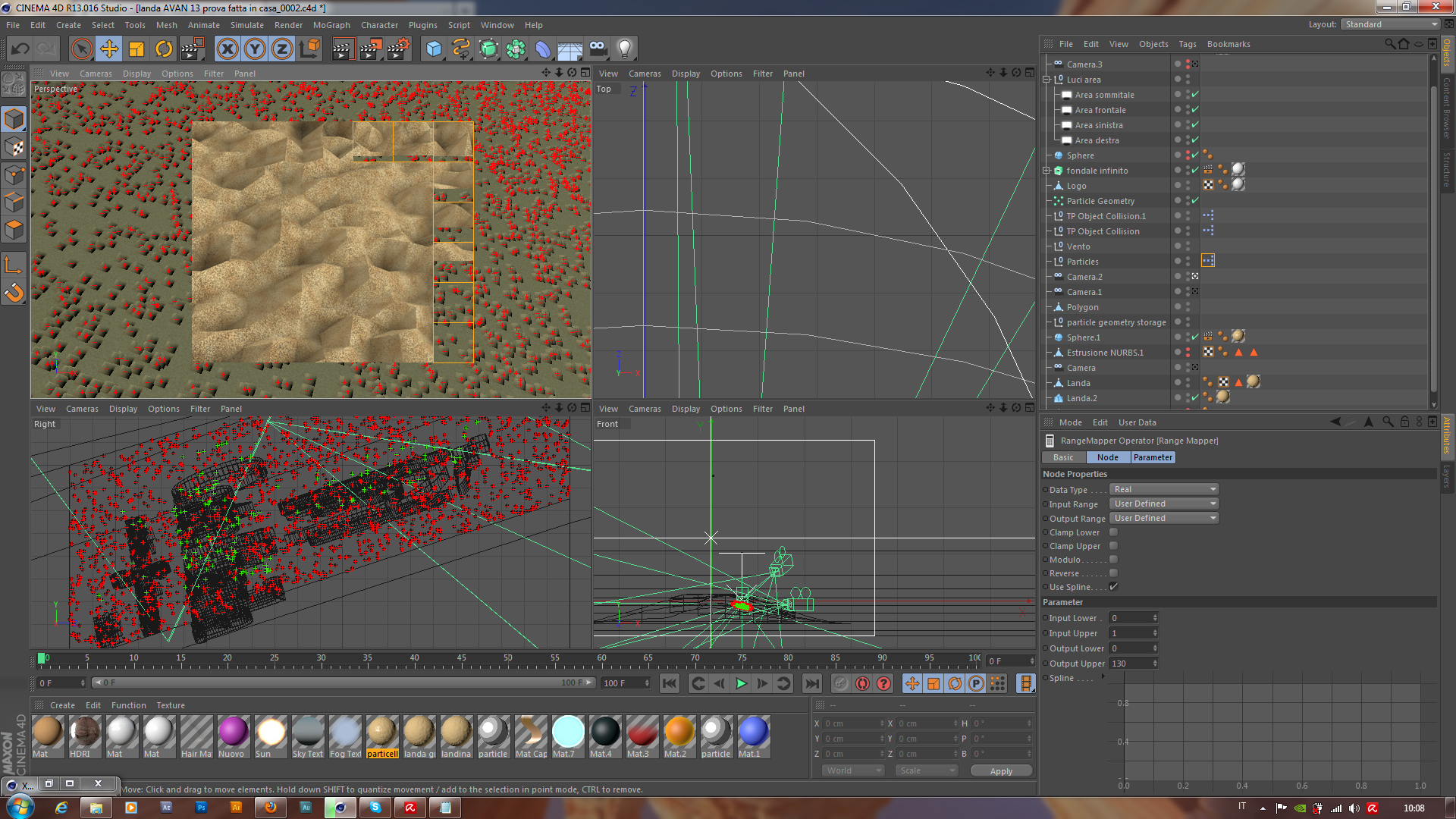This screenshot has width=1456, height=819.
Task: Open the MoGraph menu
Action: (331, 25)
